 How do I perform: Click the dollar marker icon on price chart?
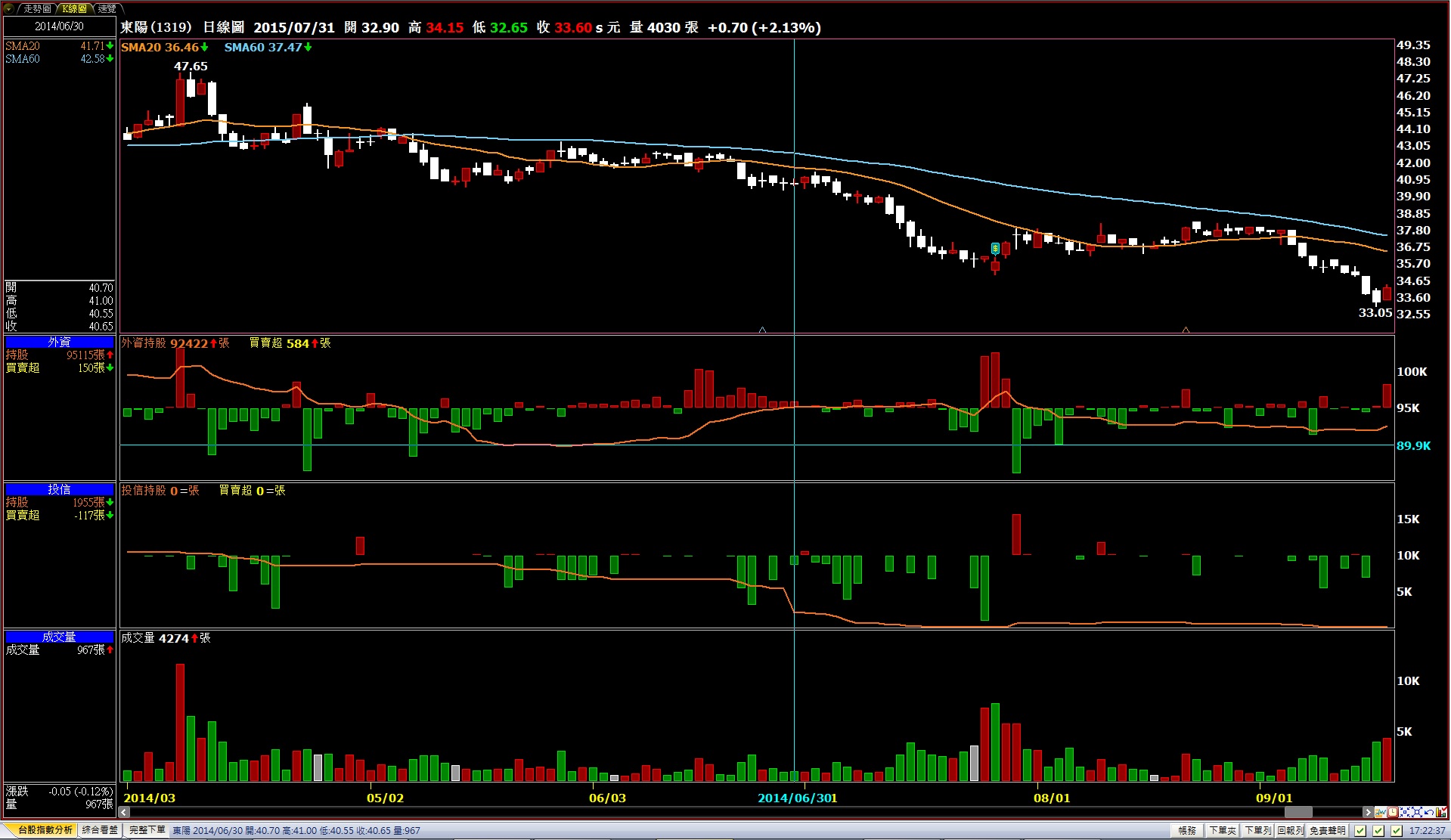995,248
